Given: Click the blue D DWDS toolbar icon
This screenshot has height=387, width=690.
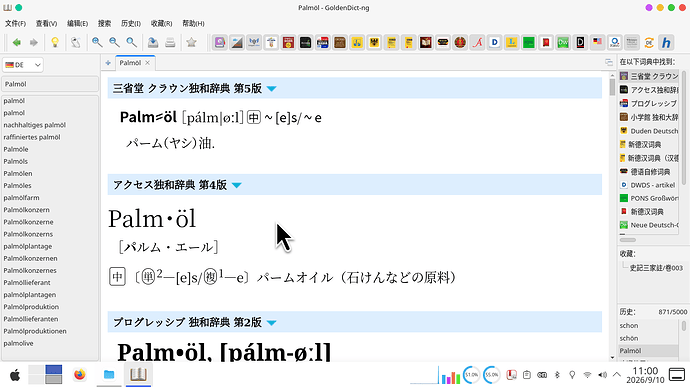Looking at the screenshot, I should [495, 43].
